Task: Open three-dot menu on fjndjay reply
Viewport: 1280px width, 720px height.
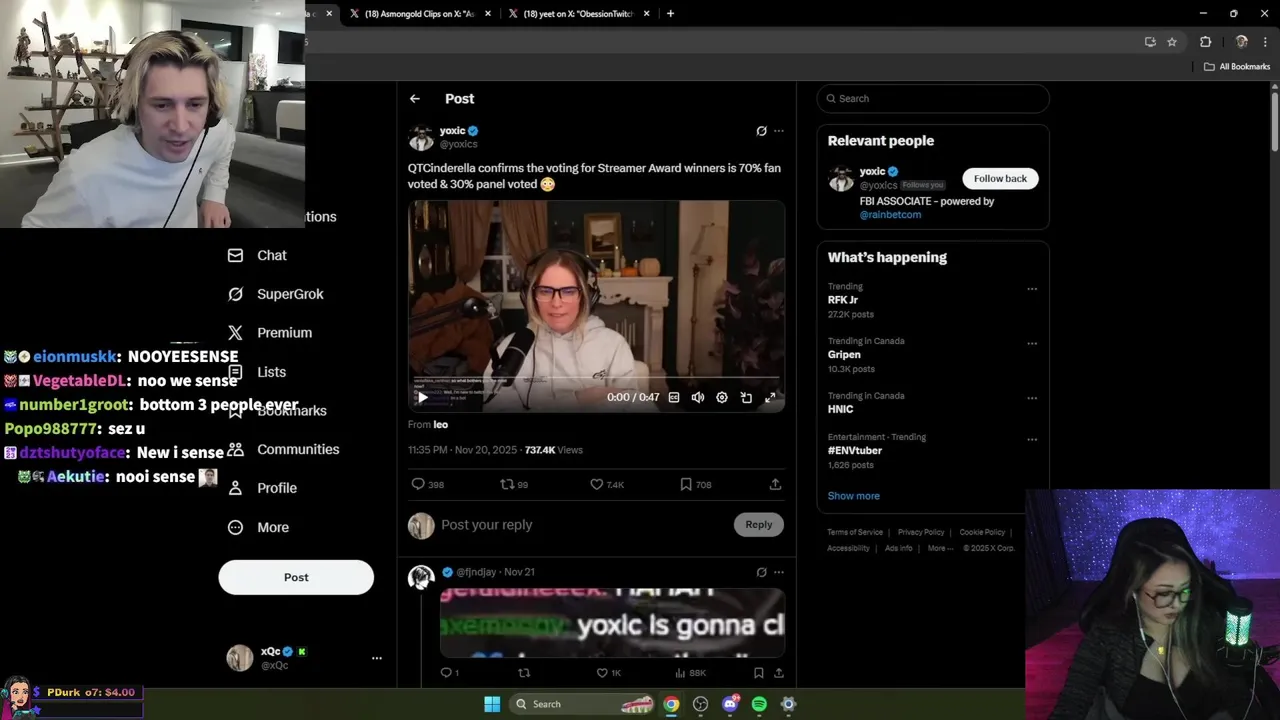Action: click(x=779, y=572)
